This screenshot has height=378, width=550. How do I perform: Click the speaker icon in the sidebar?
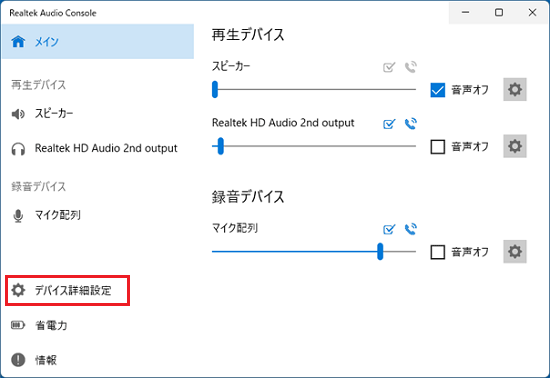[18, 114]
